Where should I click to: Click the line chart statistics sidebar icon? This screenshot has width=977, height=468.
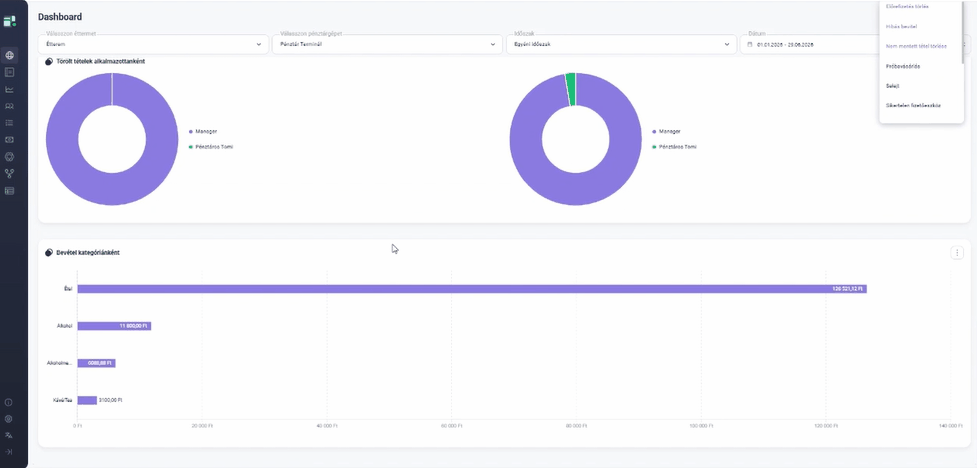pyautogui.click(x=9, y=89)
